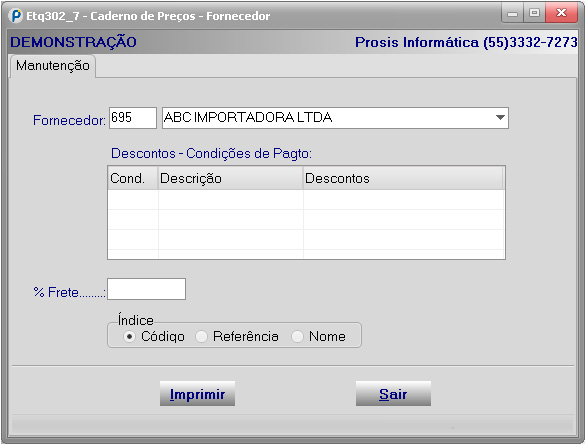The width and height of the screenshot is (586, 445).
Task: Open the ABC IMPORTADORA LTDA combo box
Action: point(335,118)
